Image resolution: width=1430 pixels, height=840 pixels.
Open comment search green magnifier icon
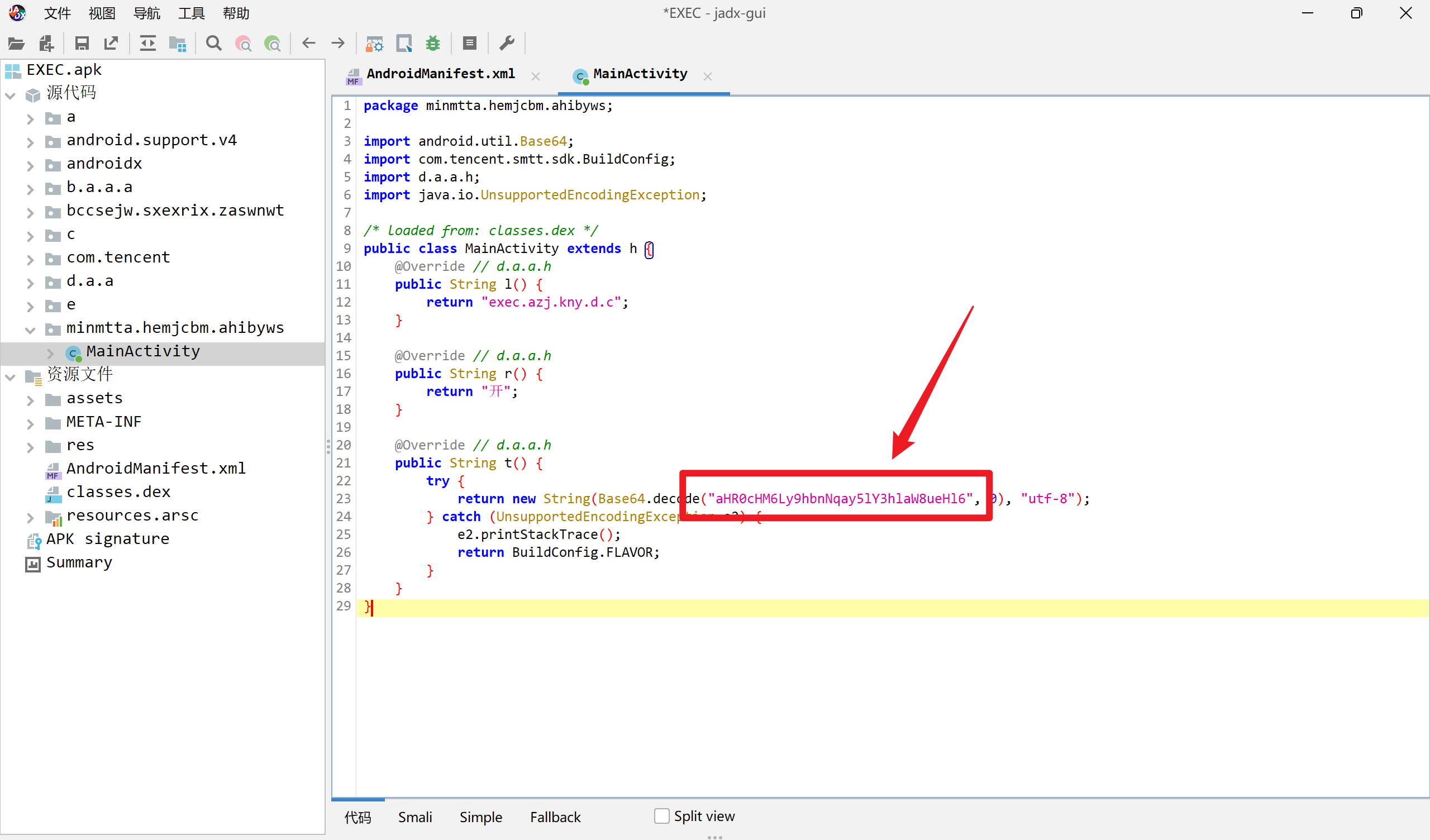click(x=273, y=43)
